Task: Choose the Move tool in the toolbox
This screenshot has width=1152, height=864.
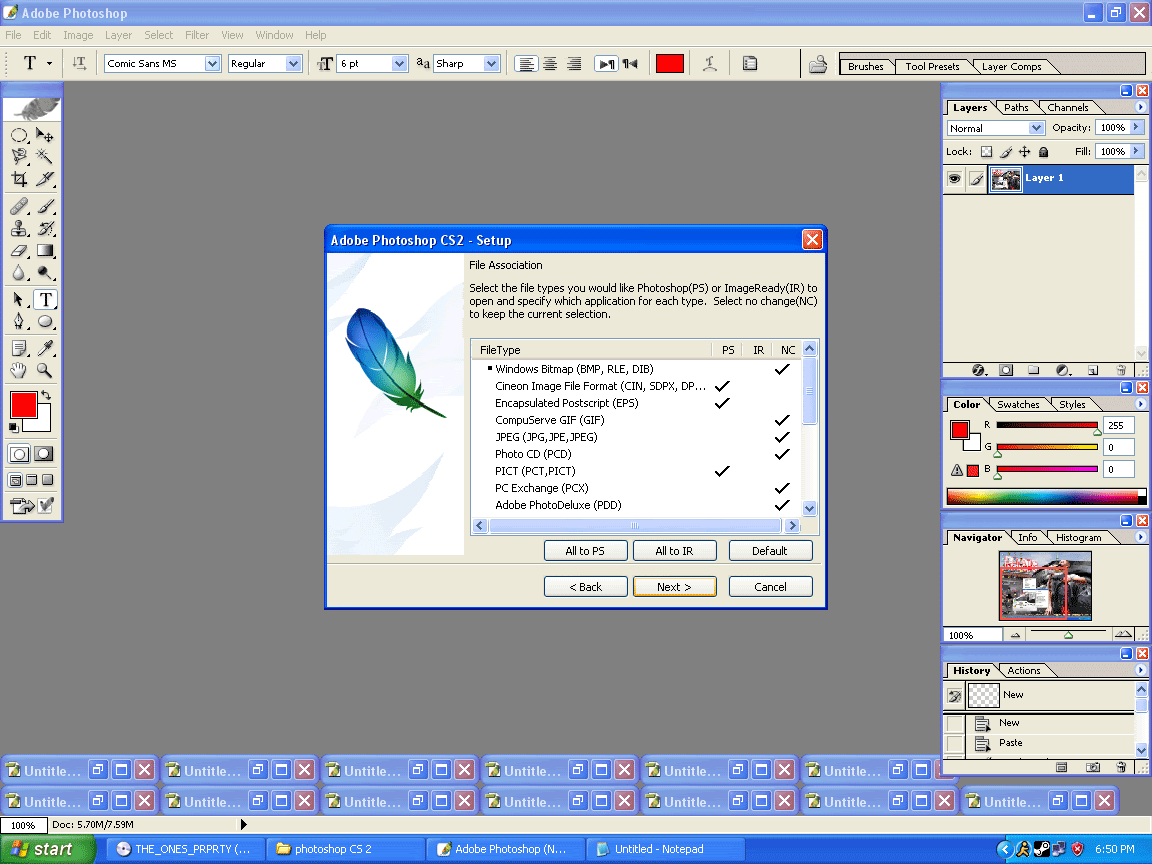Action: point(45,135)
